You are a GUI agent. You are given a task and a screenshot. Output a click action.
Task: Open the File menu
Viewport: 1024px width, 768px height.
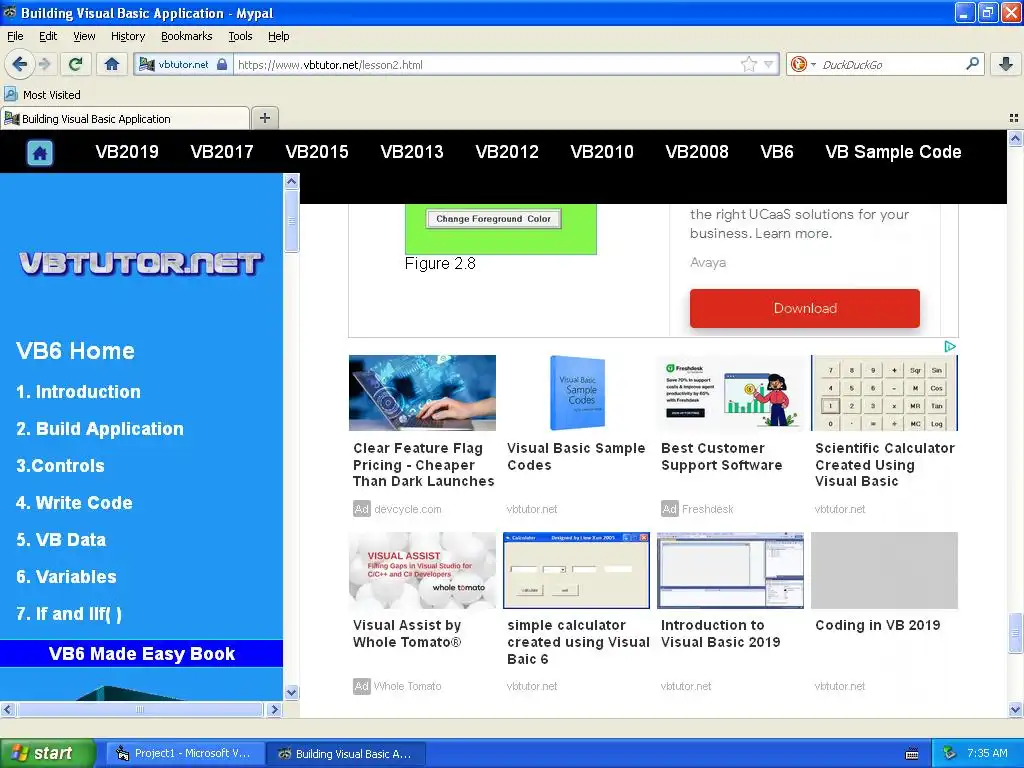point(15,36)
